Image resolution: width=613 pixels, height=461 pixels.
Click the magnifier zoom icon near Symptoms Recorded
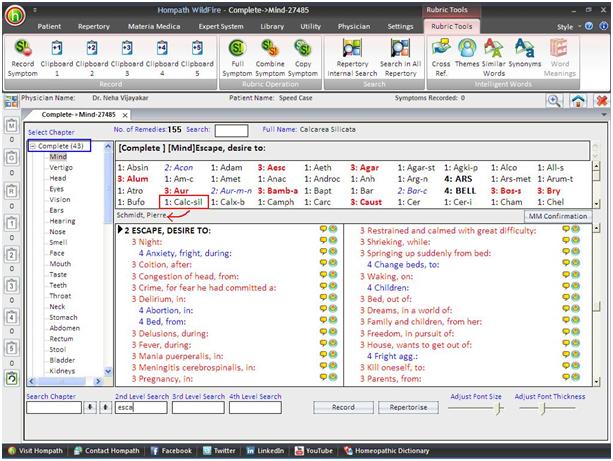pos(554,101)
